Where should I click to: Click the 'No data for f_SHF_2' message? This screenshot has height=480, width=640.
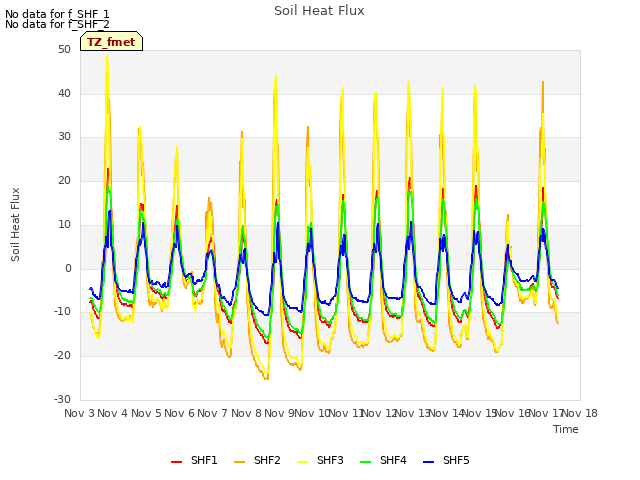57,24
